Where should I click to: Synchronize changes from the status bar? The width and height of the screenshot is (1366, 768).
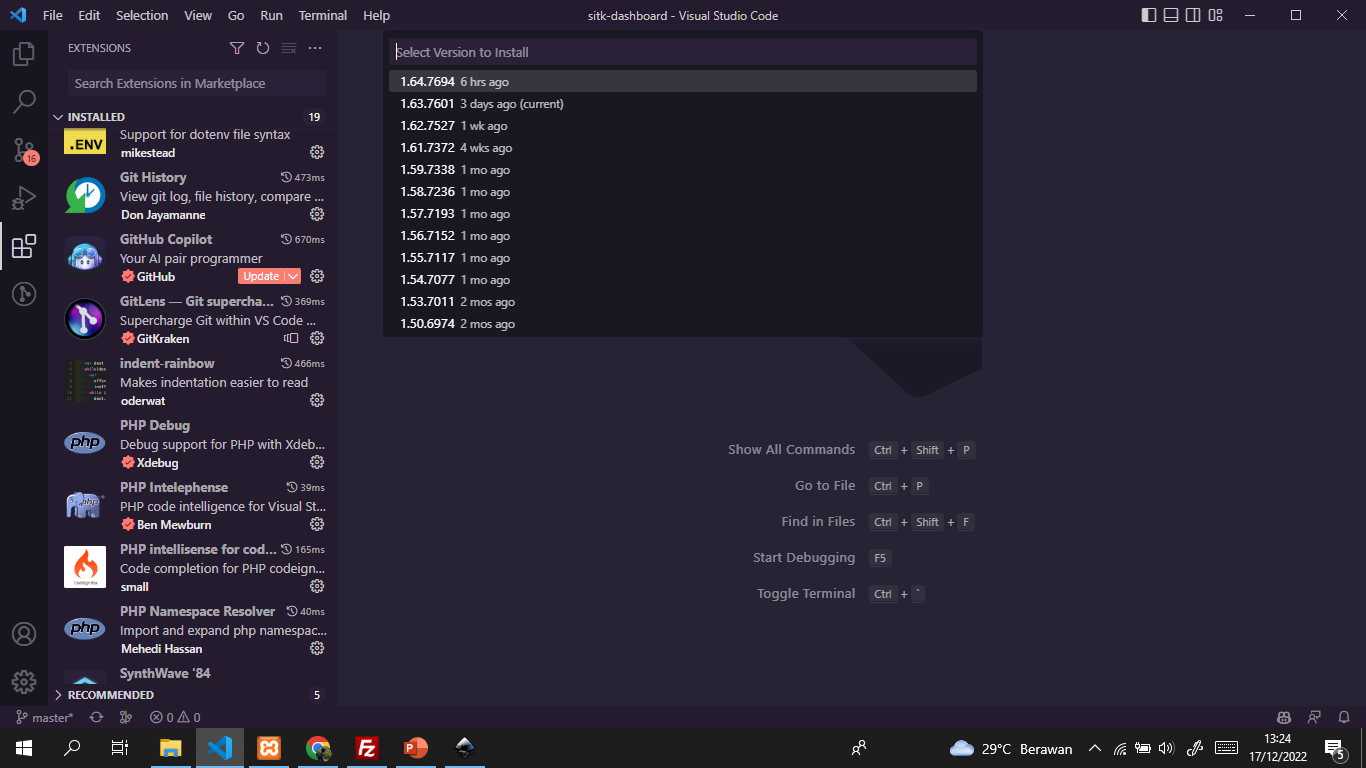coord(96,717)
